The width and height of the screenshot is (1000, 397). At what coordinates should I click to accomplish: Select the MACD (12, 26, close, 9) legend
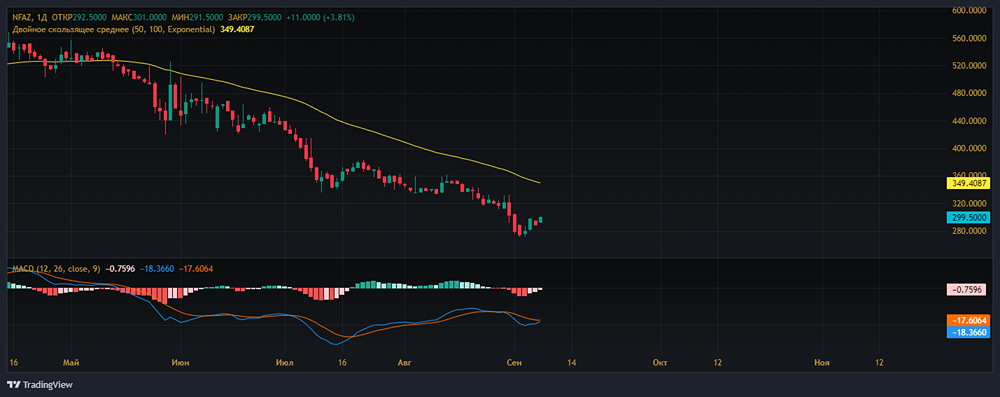57,269
